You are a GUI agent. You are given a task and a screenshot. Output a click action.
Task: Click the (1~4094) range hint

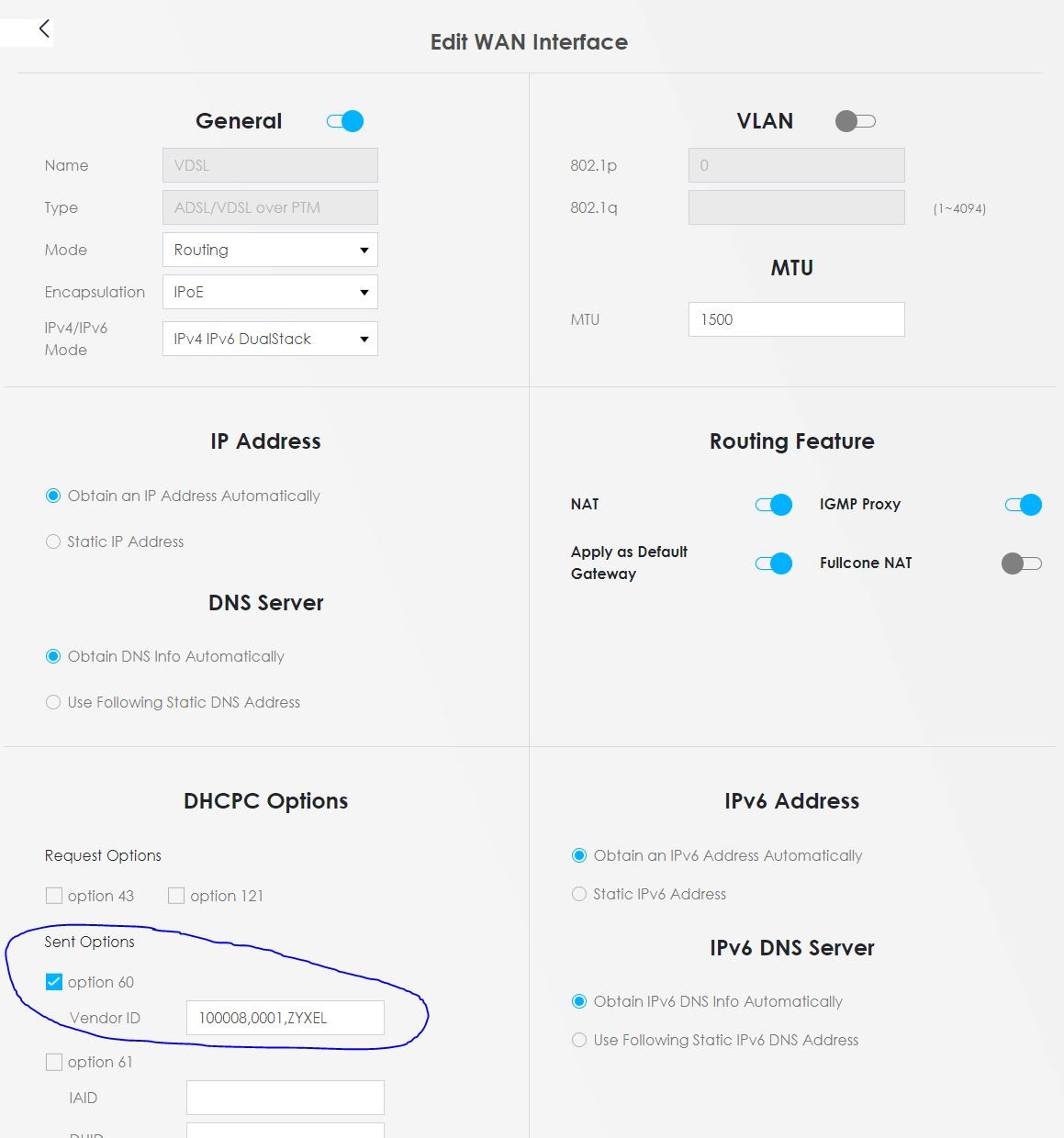[x=959, y=208]
